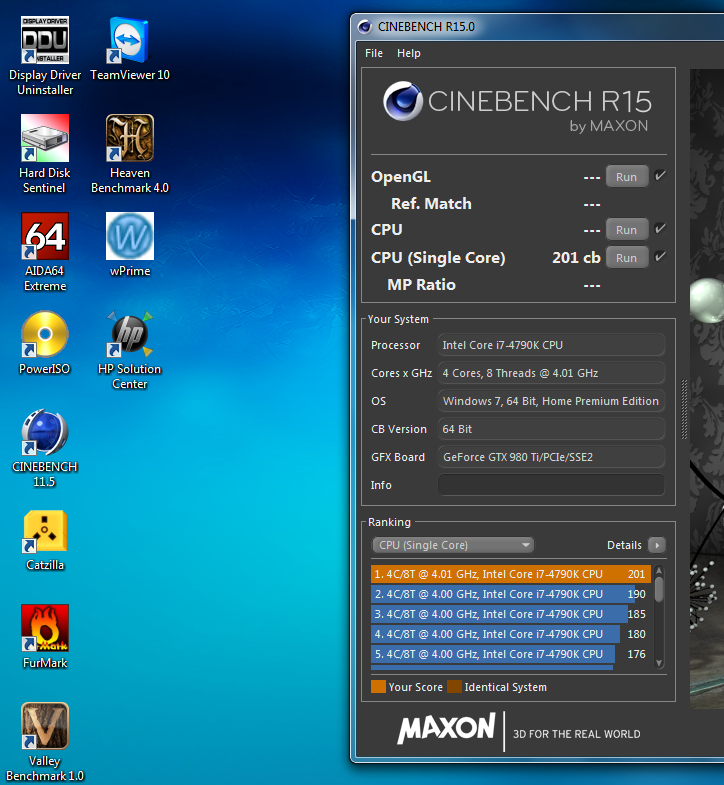Click the ranking list scrollbar thumb
This screenshot has height=785, width=724.
pos(659,589)
